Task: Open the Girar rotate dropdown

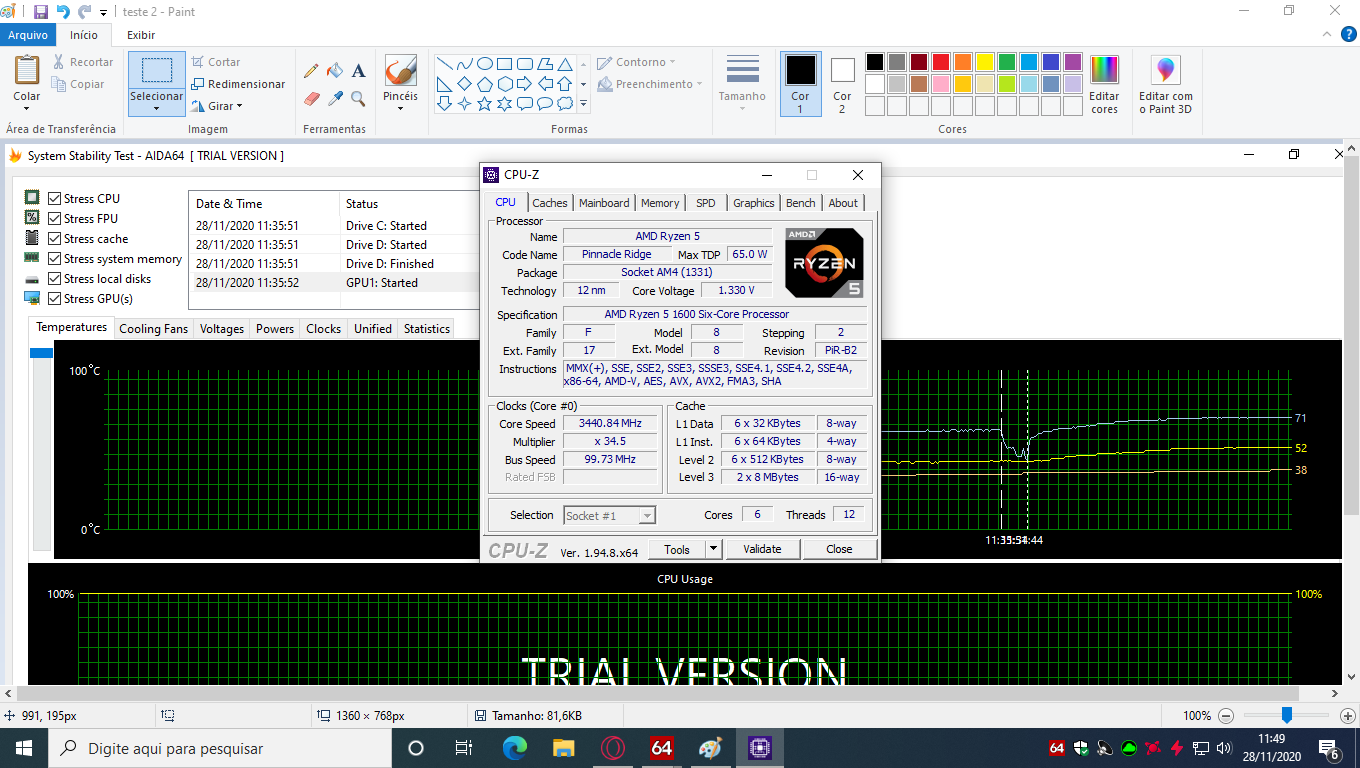Action: click(217, 106)
